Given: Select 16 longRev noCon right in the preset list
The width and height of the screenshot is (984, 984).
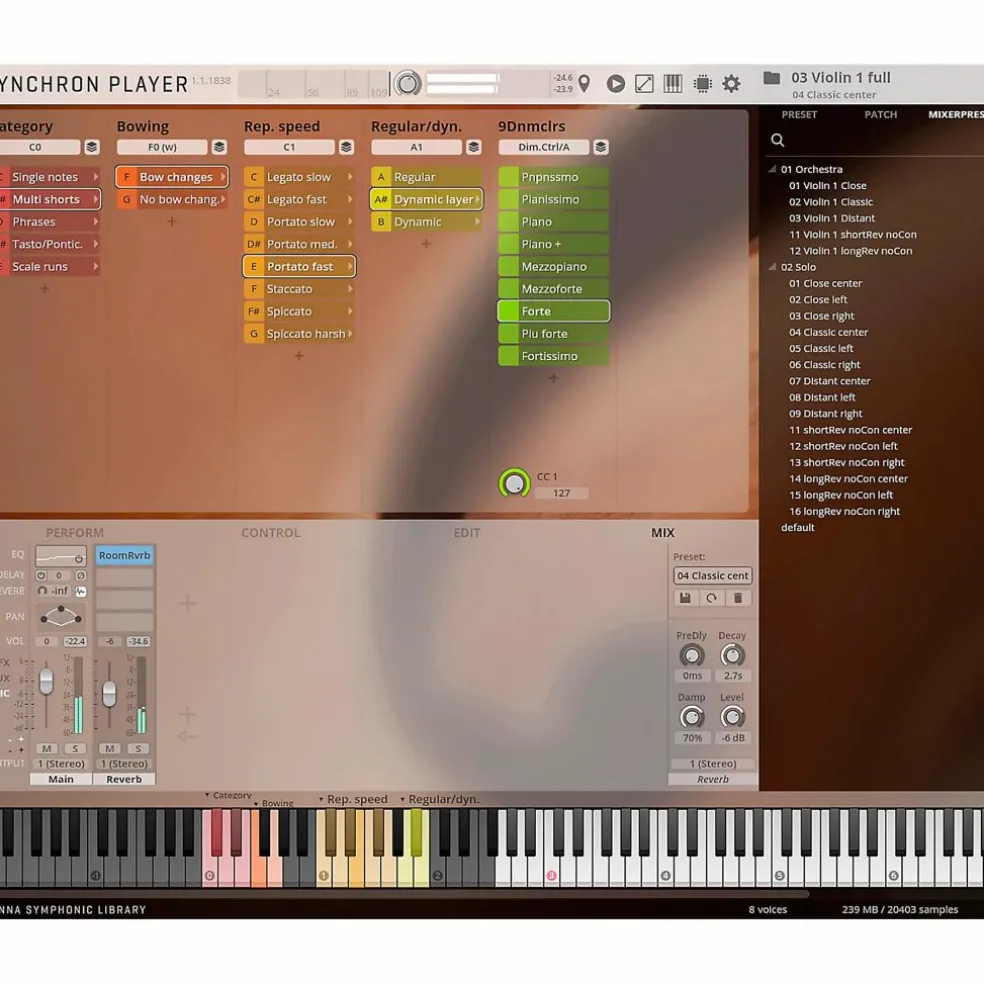Looking at the screenshot, I should coord(844,511).
